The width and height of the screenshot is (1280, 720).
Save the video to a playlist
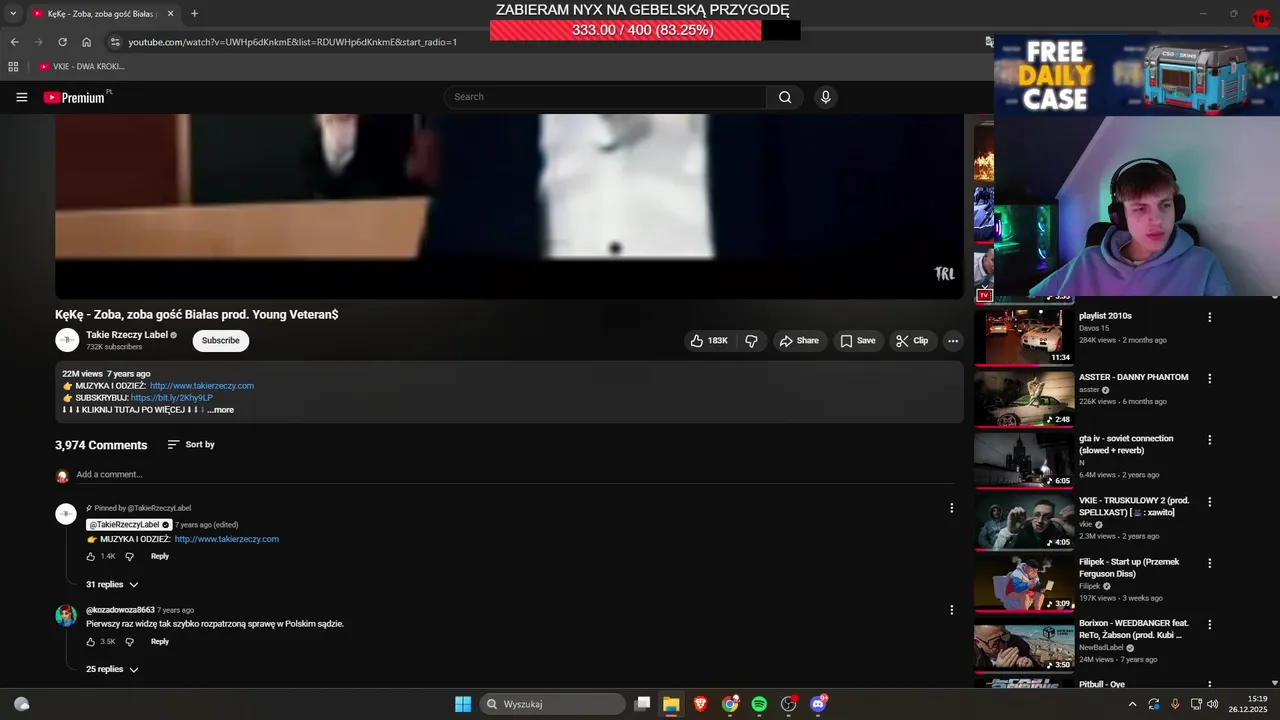(x=858, y=341)
